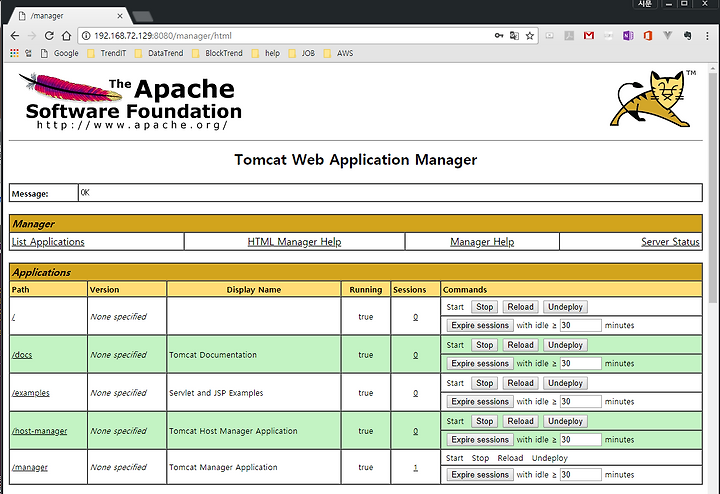Stop the /host-manager application
Viewport: 720px width, 494px height.
(484, 421)
